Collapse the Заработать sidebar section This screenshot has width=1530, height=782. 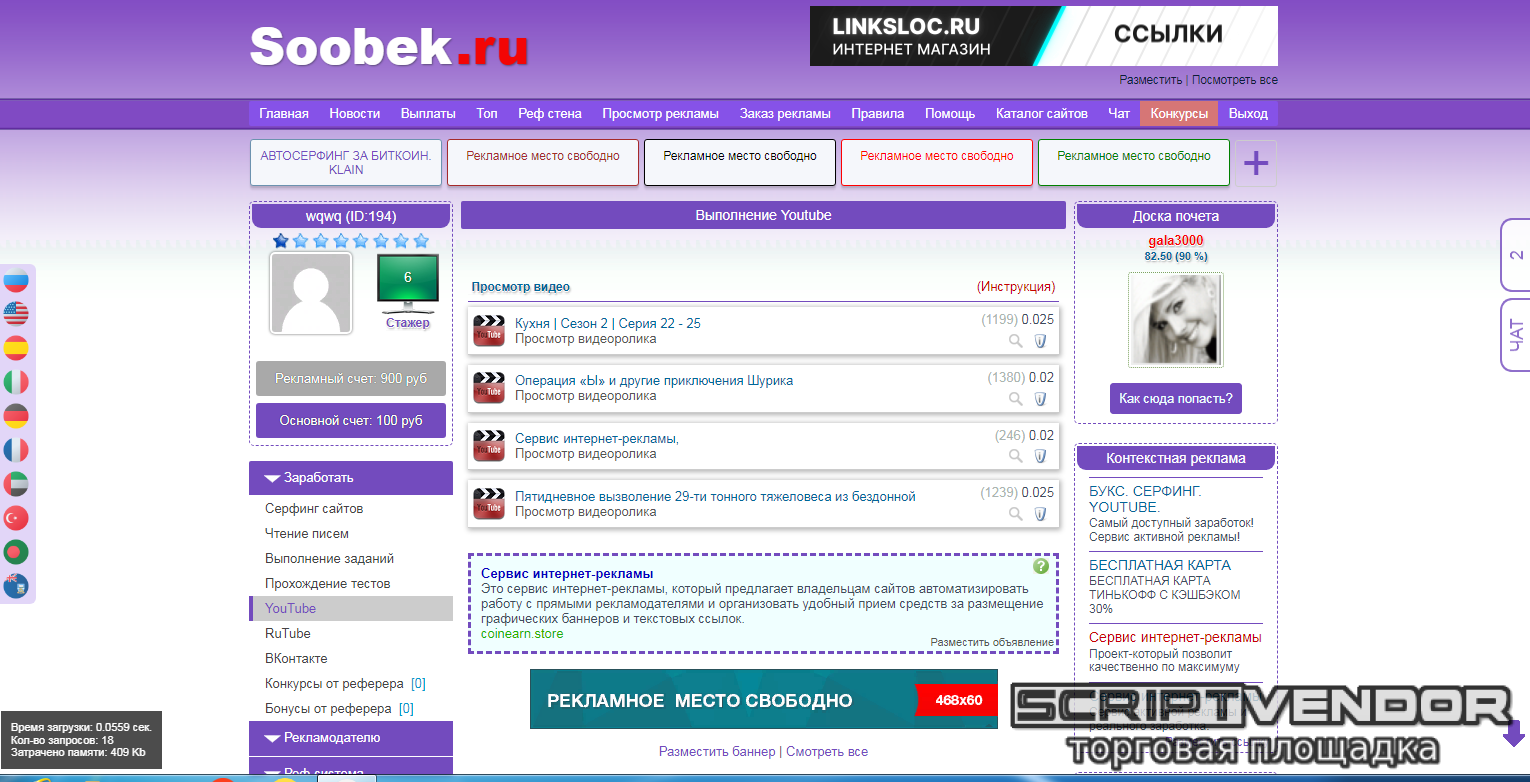(x=351, y=478)
